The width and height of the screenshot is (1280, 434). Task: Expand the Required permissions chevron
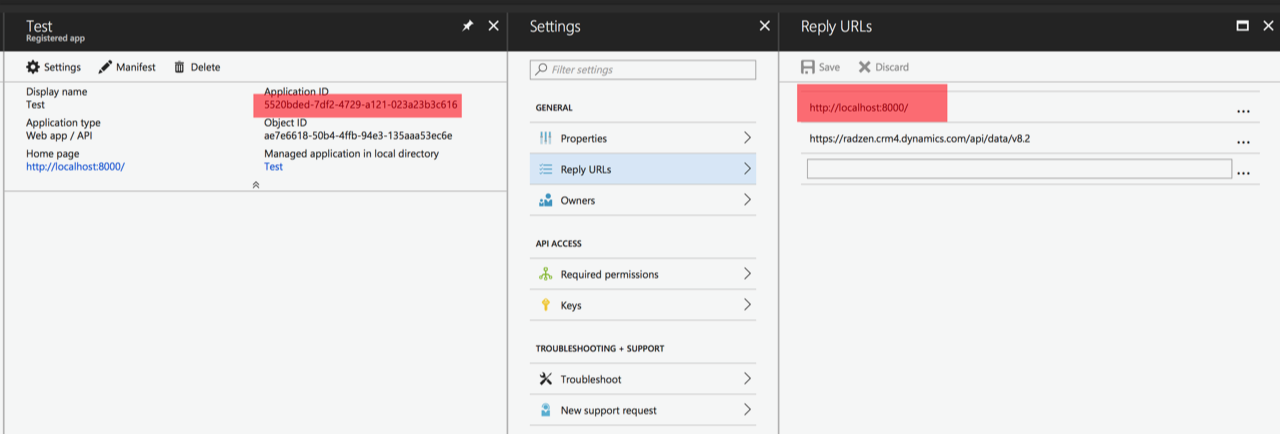click(746, 274)
